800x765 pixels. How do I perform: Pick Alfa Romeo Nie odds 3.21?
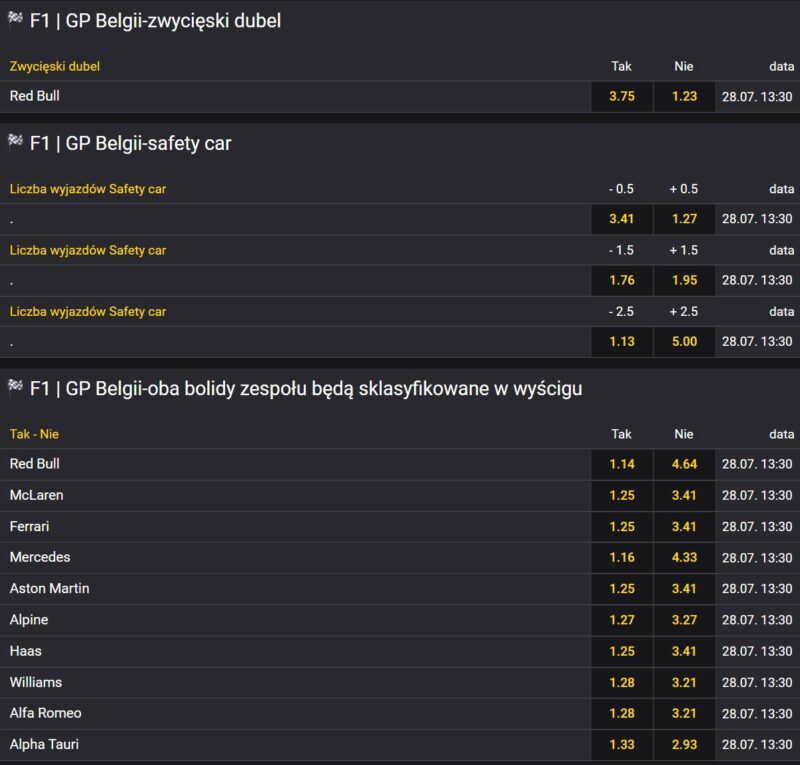coord(684,713)
